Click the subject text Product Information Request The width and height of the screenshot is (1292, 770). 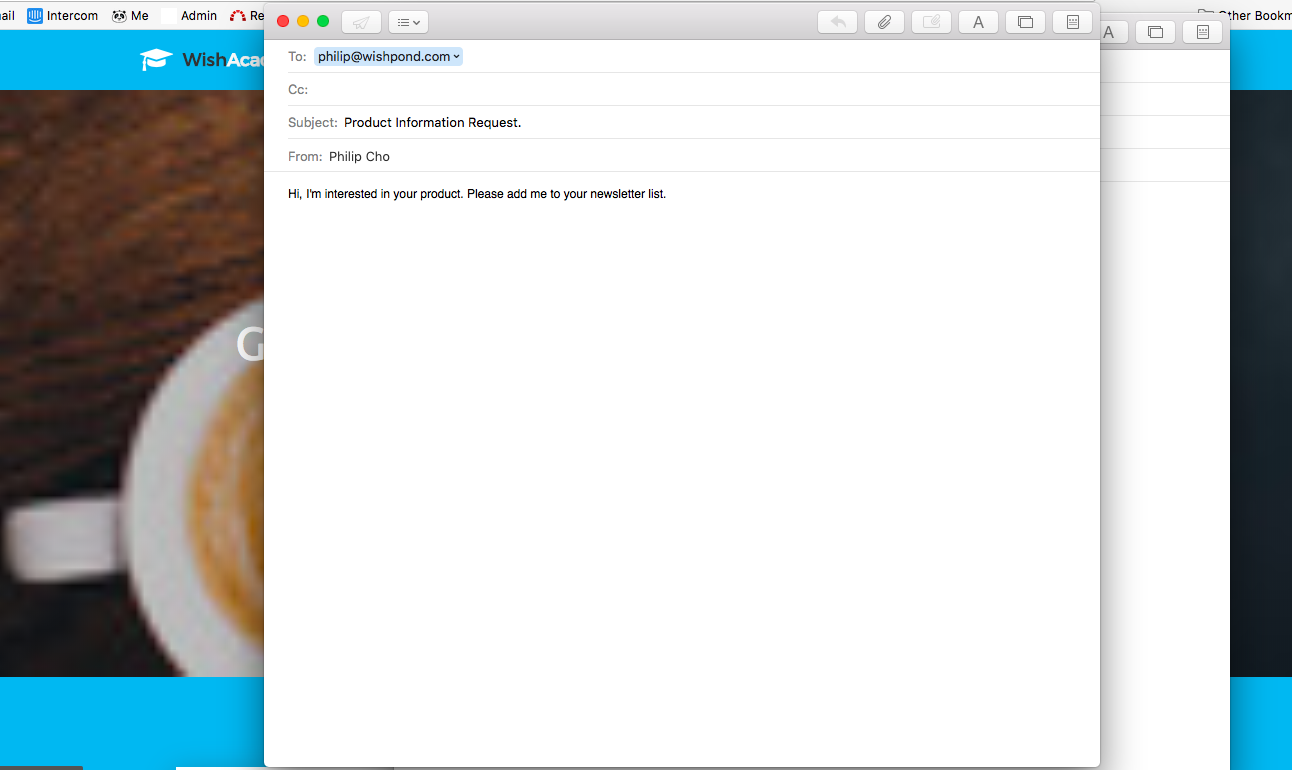pyautogui.click(x=432, y=123)
